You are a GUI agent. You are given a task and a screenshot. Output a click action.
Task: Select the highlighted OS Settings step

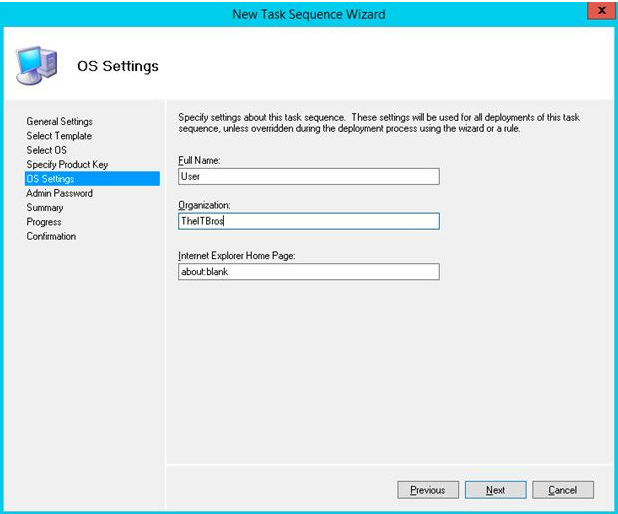92,179
